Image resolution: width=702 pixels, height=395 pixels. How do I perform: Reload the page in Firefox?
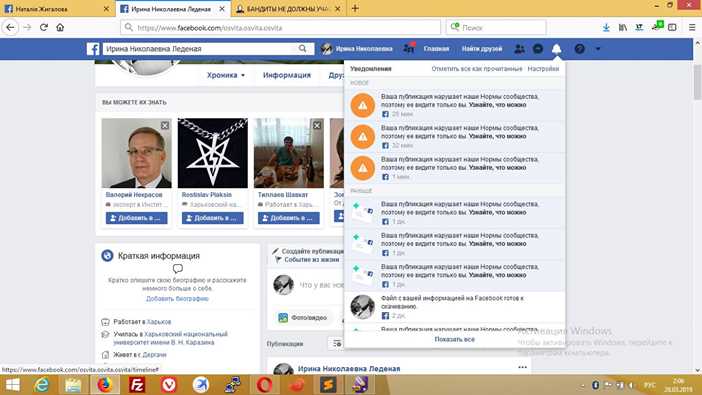coord(43,27)
